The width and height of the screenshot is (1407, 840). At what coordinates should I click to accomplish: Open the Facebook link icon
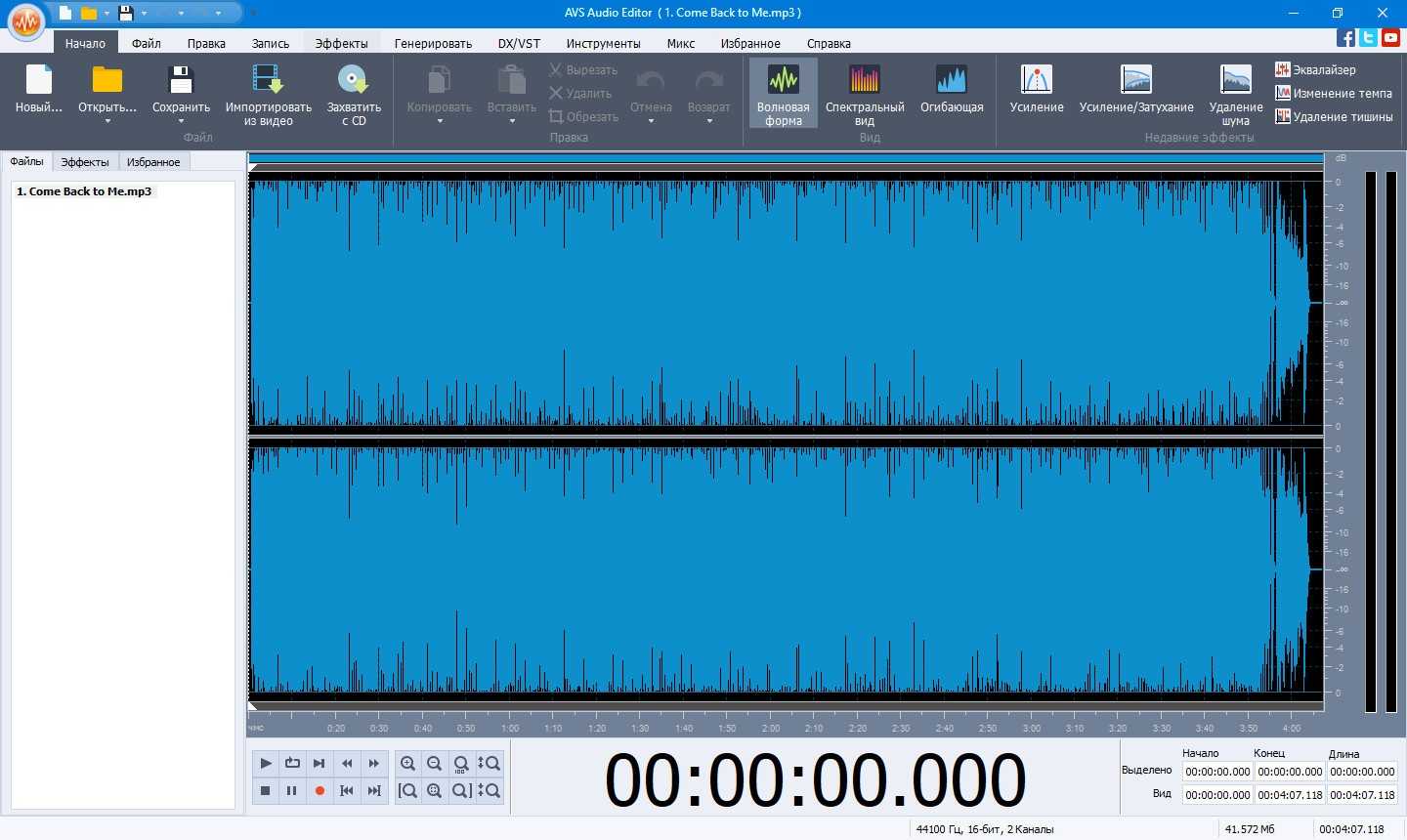pyautogui.click(x=1345, y=37)
